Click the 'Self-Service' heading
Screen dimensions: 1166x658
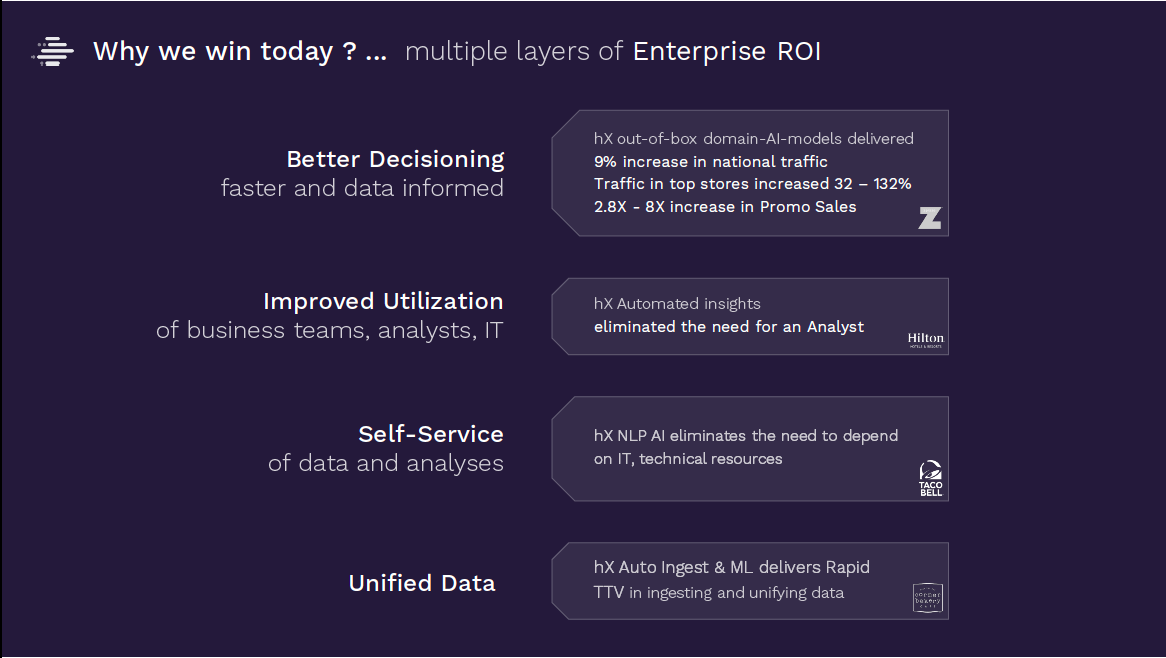(431, 434)
